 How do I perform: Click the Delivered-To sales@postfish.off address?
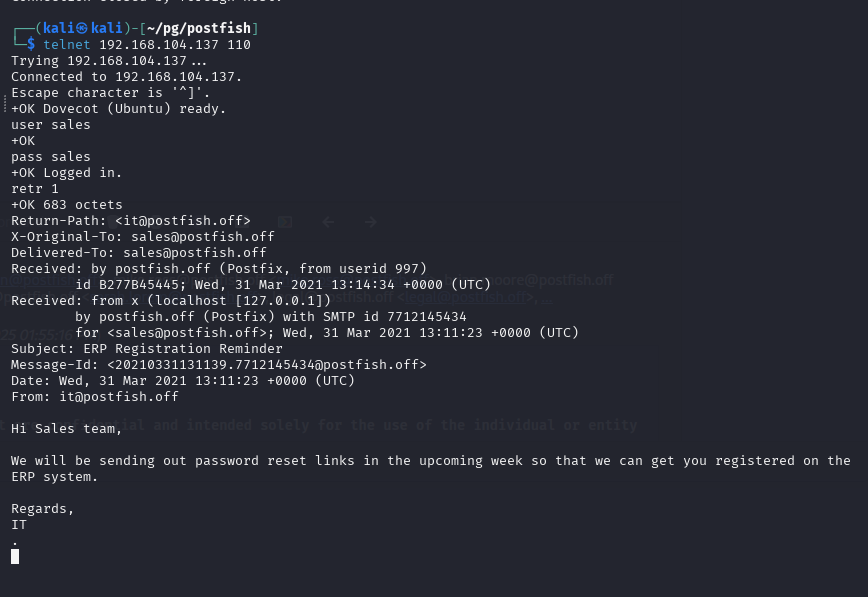click(x=195, y=253)
